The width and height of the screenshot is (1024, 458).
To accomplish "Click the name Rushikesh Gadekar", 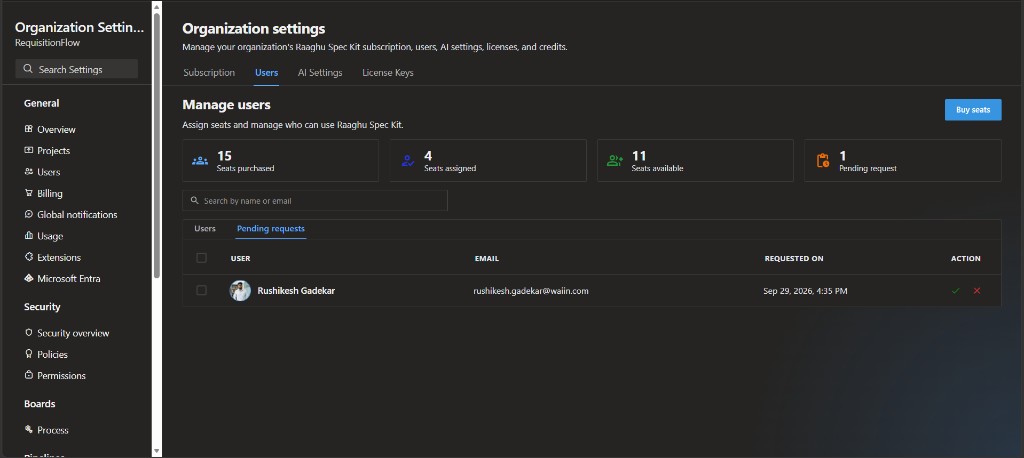I will (296, 291).
